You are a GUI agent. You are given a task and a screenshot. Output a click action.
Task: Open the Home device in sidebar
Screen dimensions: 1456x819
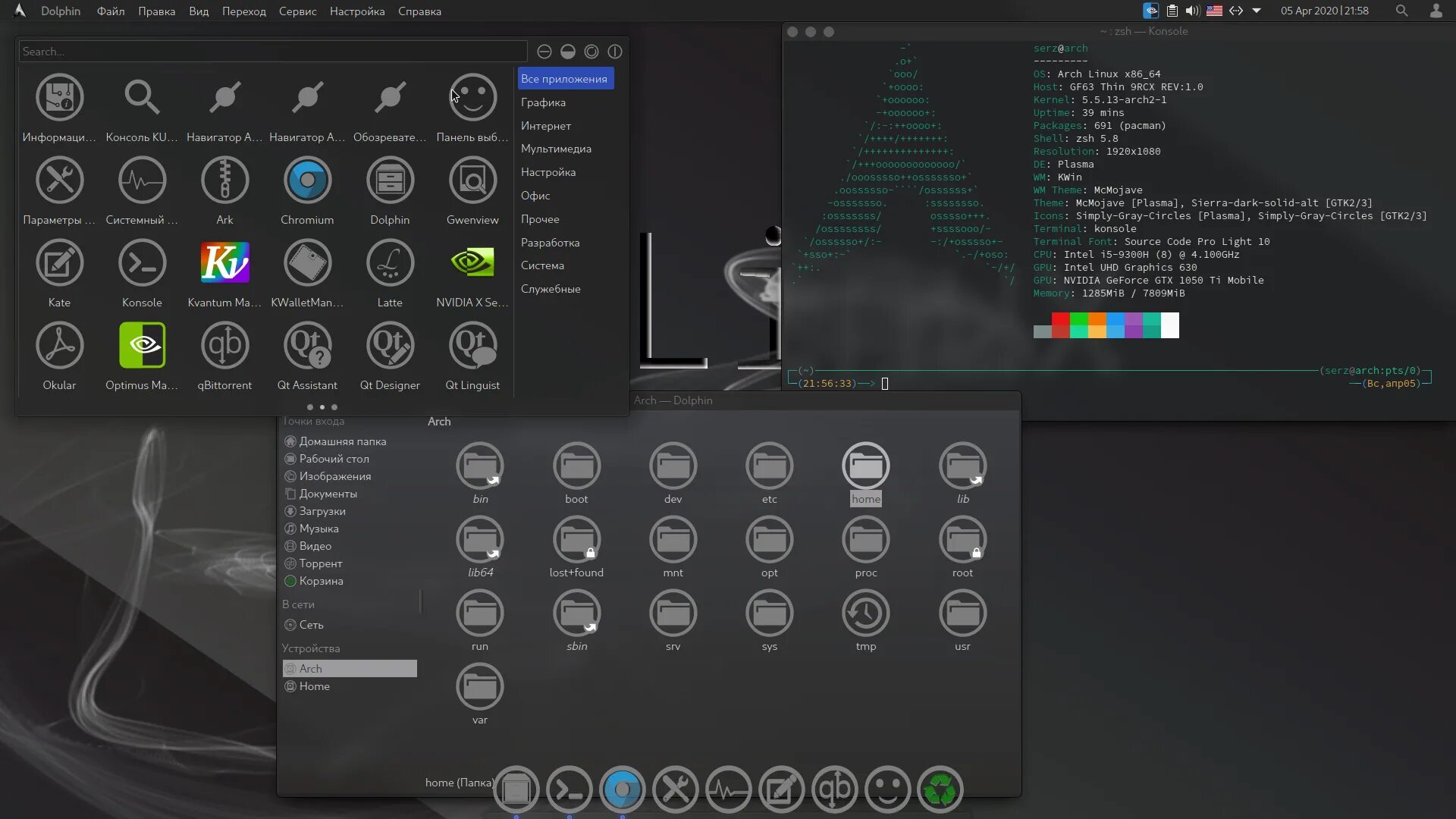click(314, 686)
